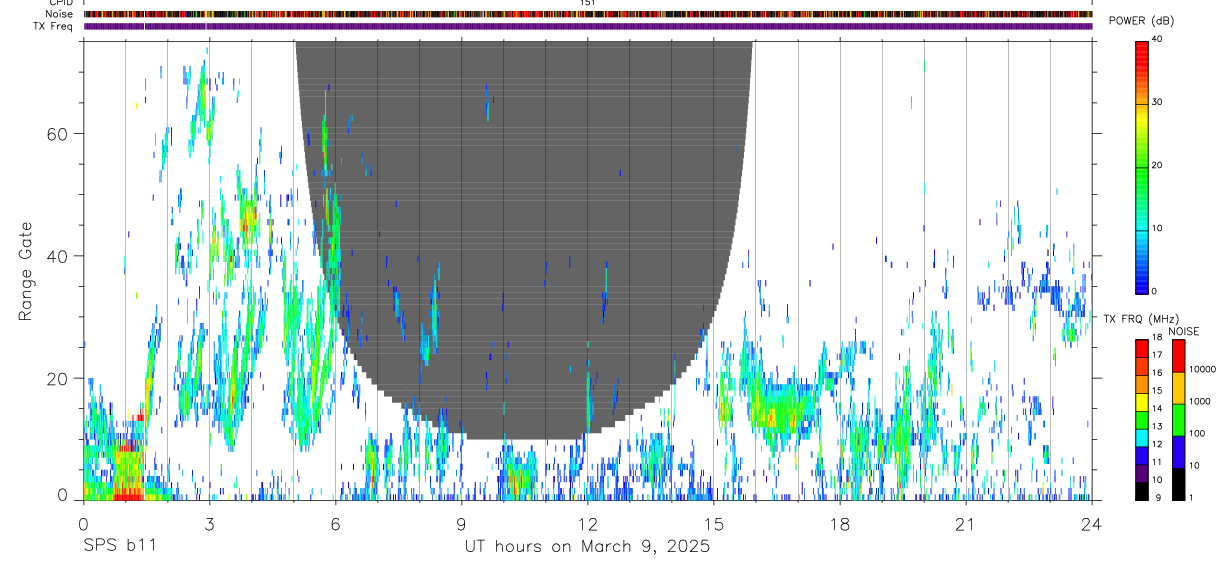Click the '100' label on the NOISE scale
The width and height of the screenshot is (1228, 567).
(1197, 433)
